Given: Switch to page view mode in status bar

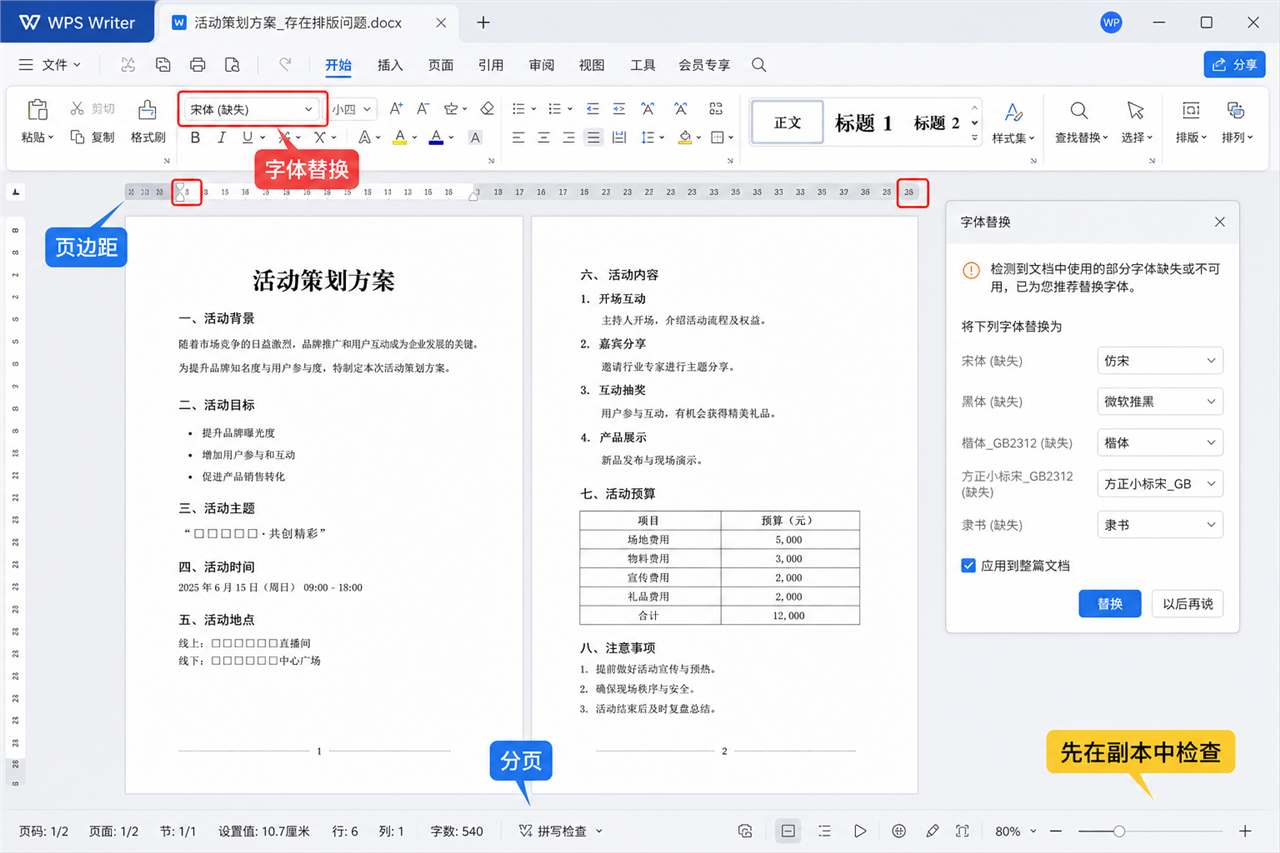Looking at the screenshot, I should click(788, 831).
